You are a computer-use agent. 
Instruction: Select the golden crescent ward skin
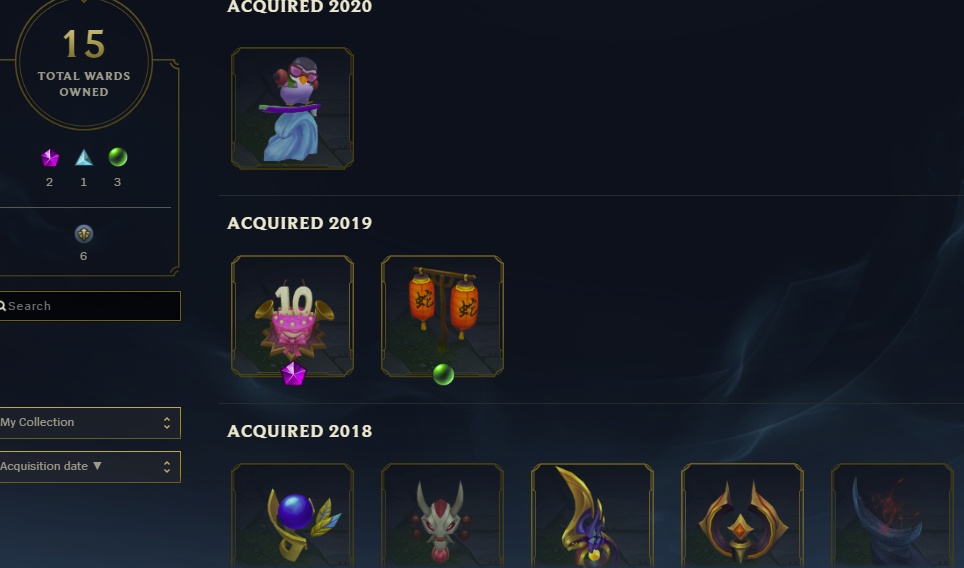(593, 516)
